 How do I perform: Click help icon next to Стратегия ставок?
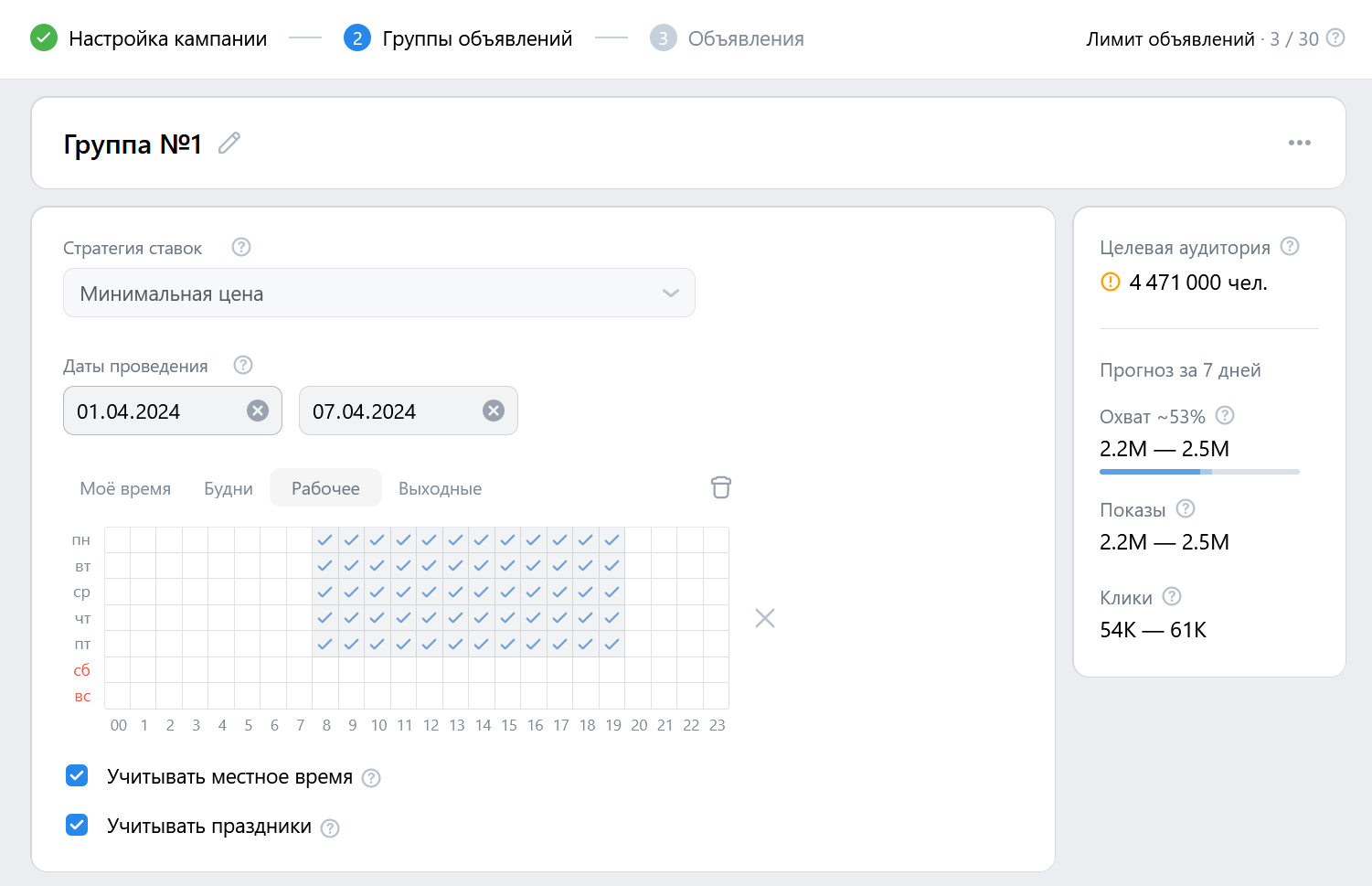coord(241,248)
